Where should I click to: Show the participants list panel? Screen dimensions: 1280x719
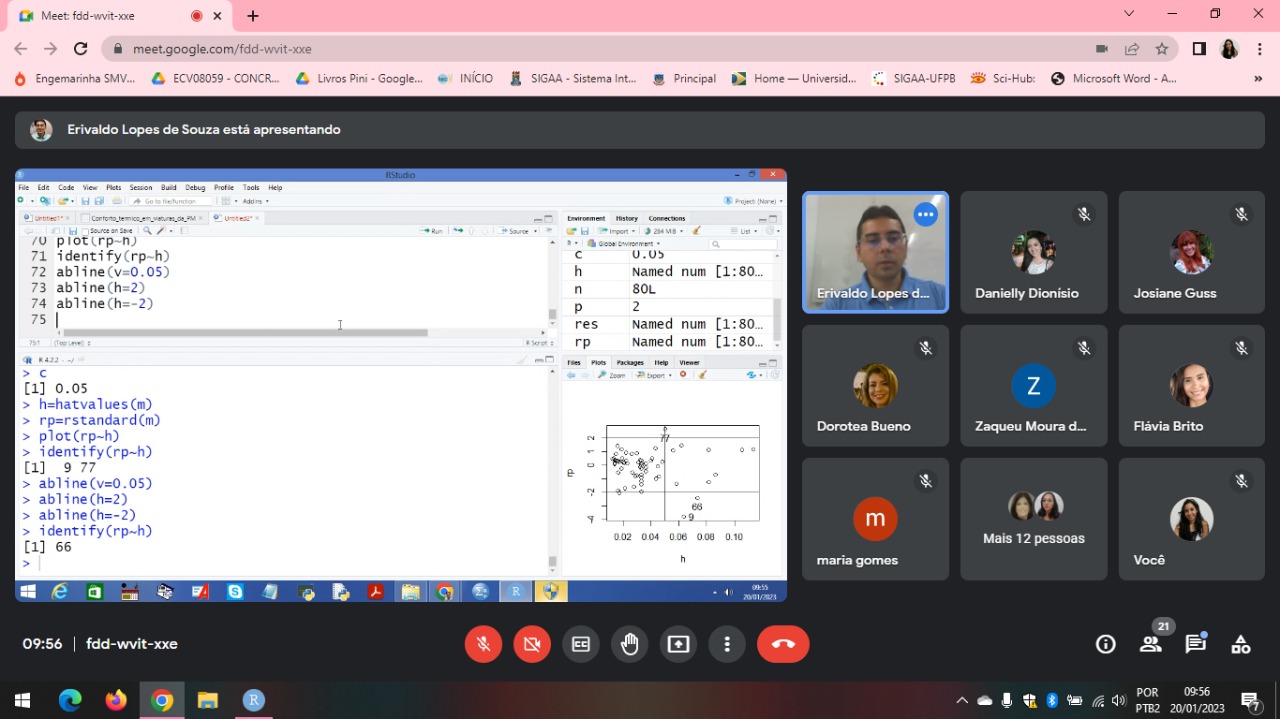[x=1151, y=644]
